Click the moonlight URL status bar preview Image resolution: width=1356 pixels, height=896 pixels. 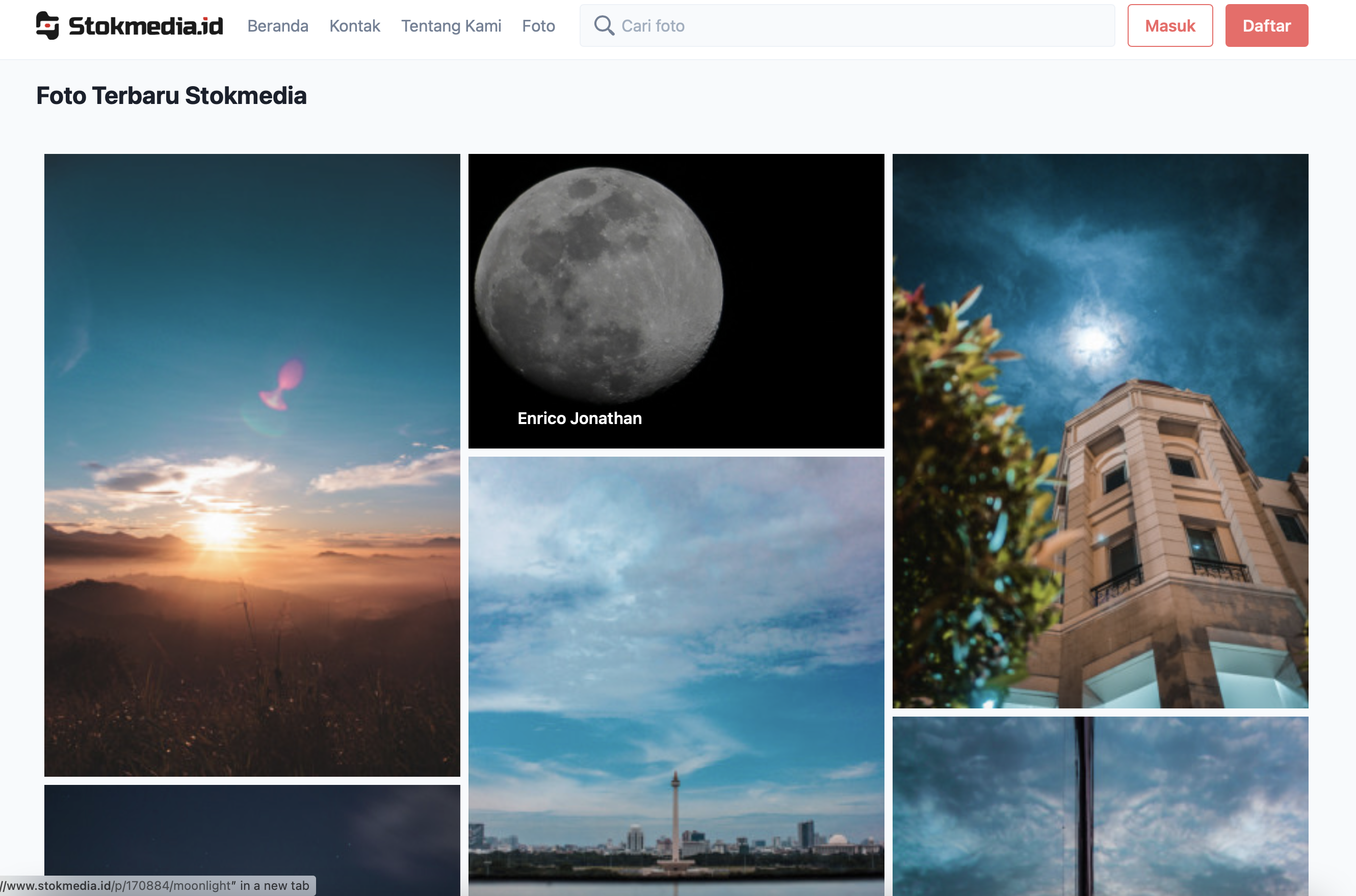point(157,885)
